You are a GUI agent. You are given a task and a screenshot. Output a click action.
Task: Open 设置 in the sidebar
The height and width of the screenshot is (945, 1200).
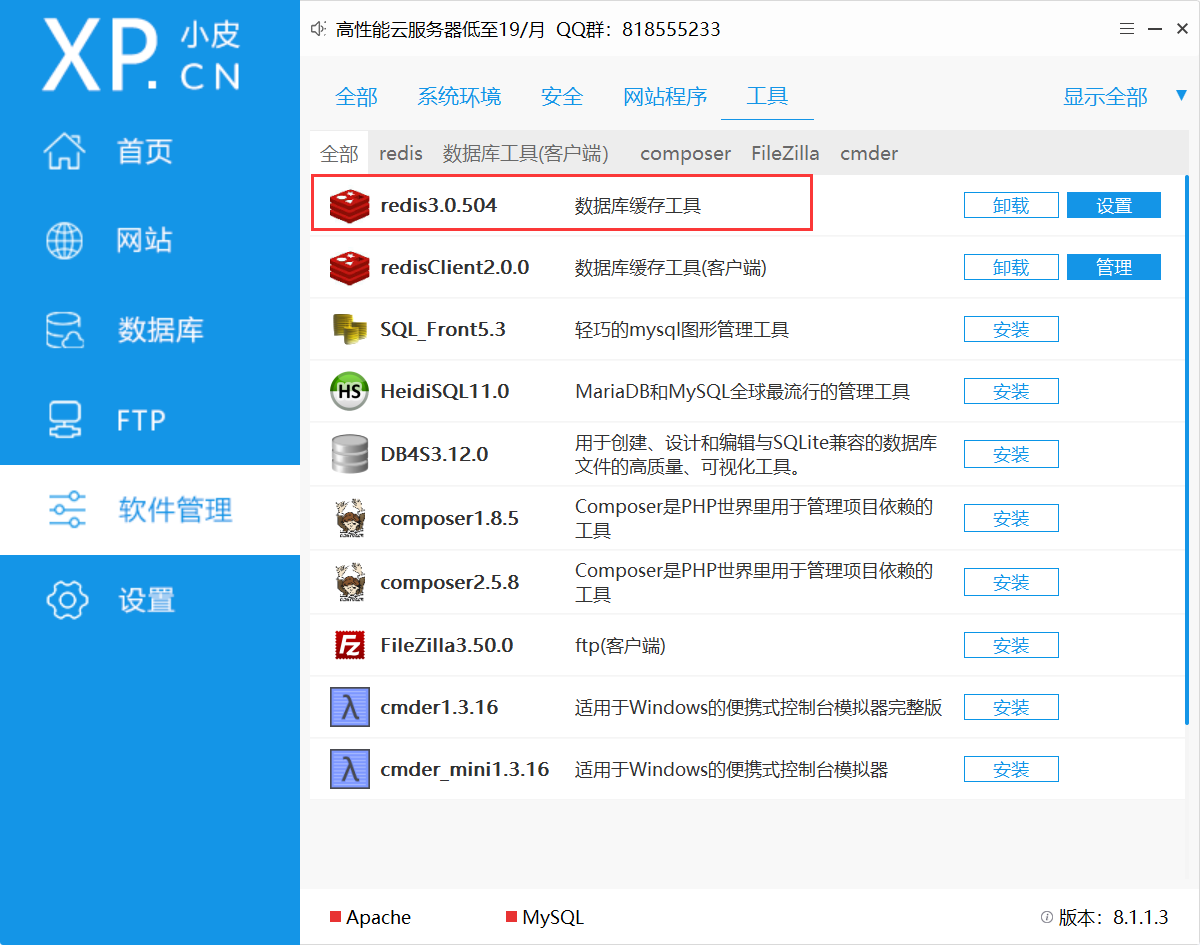pos(150,599)
